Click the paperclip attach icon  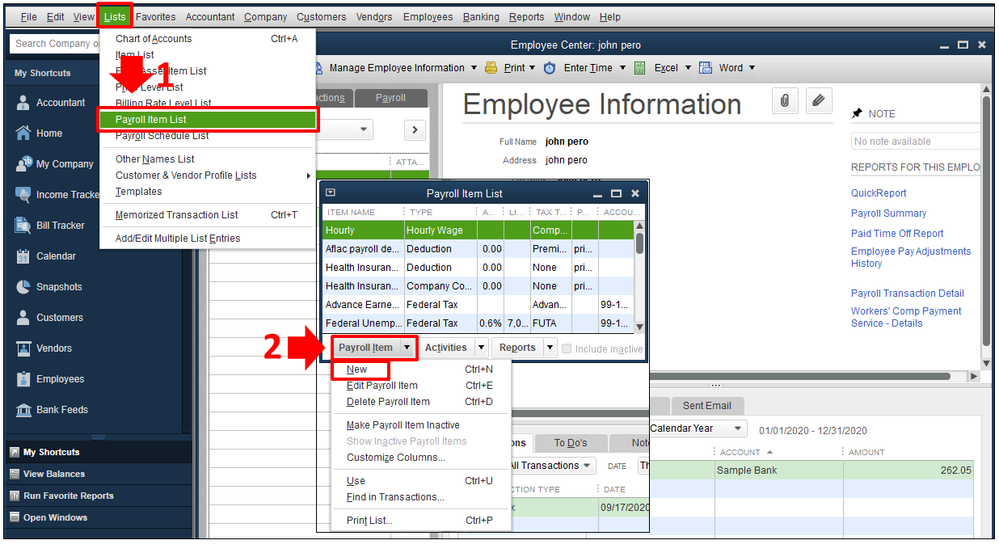pos(785,101)
